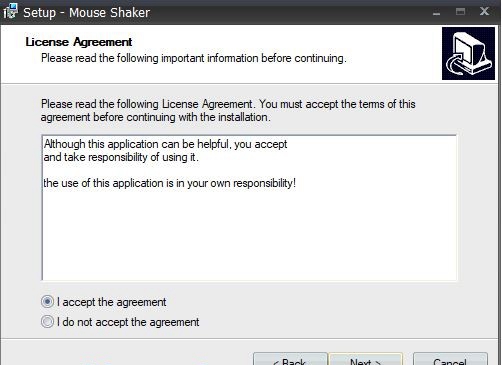Cancel the Mouse Shaker installation

pos(450,359)
